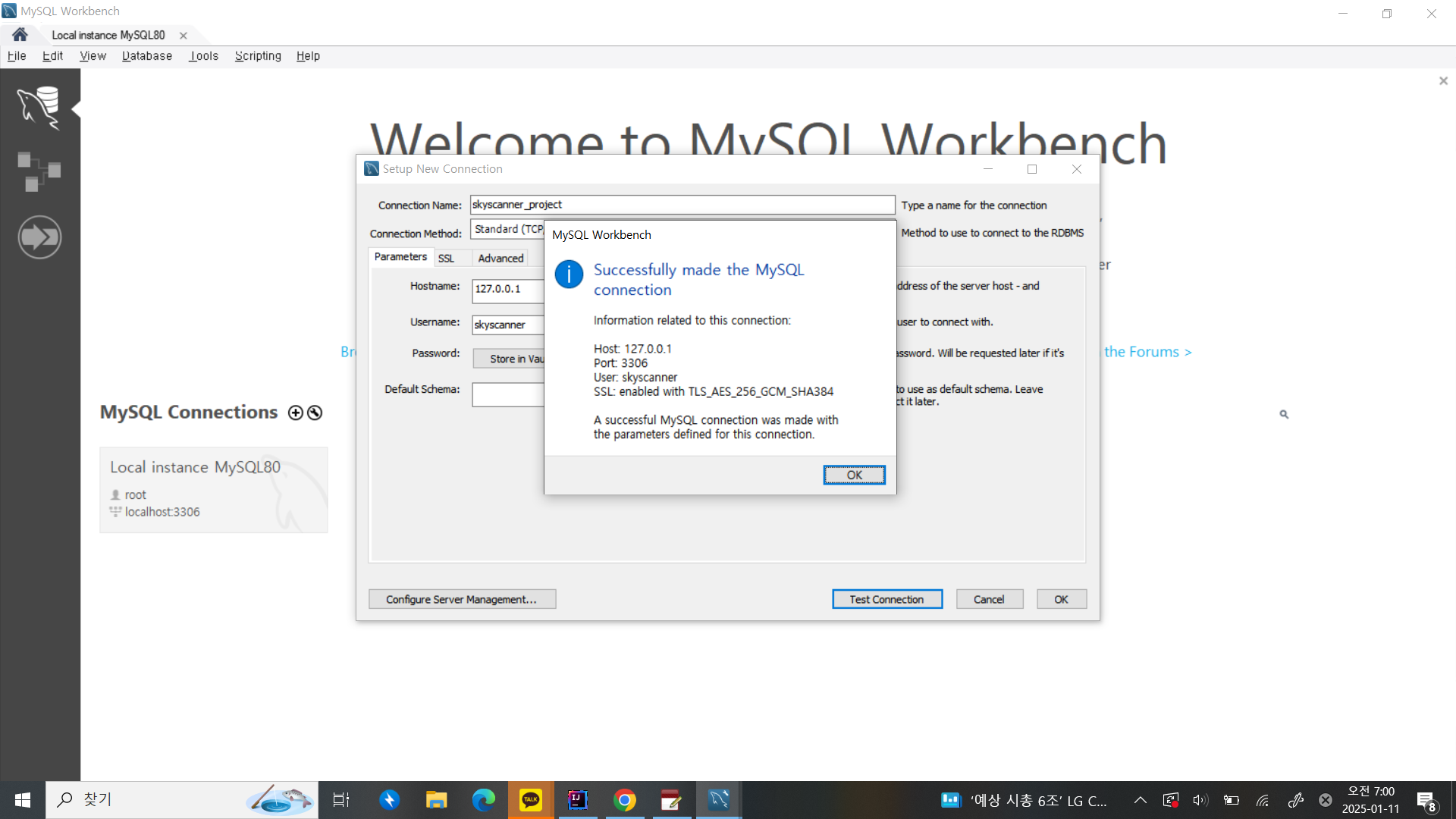Open the File menu
This screenshot has height=819, width=1456.
click(x=17, y=56)
